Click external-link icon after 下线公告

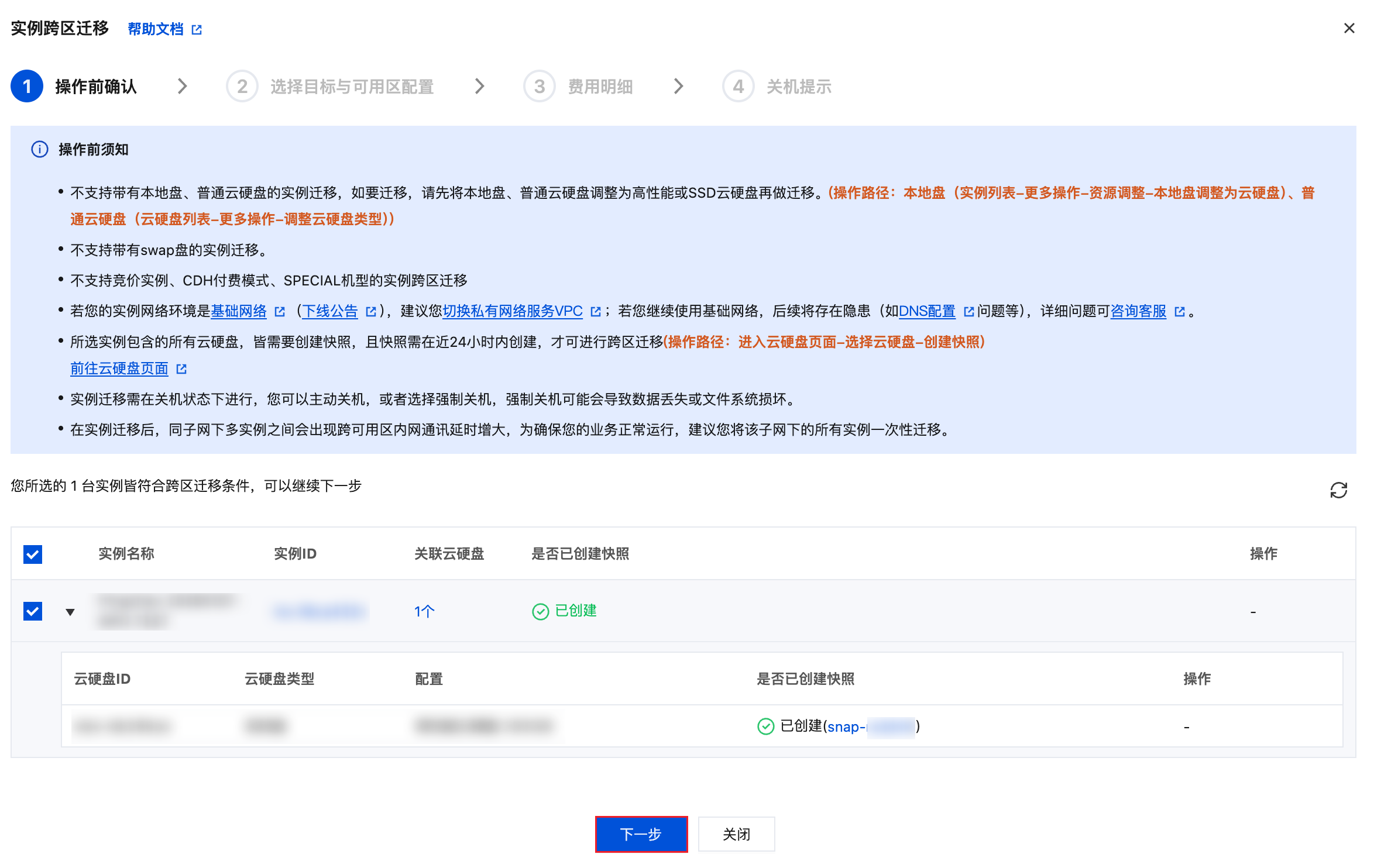click(x=370, y=312)
